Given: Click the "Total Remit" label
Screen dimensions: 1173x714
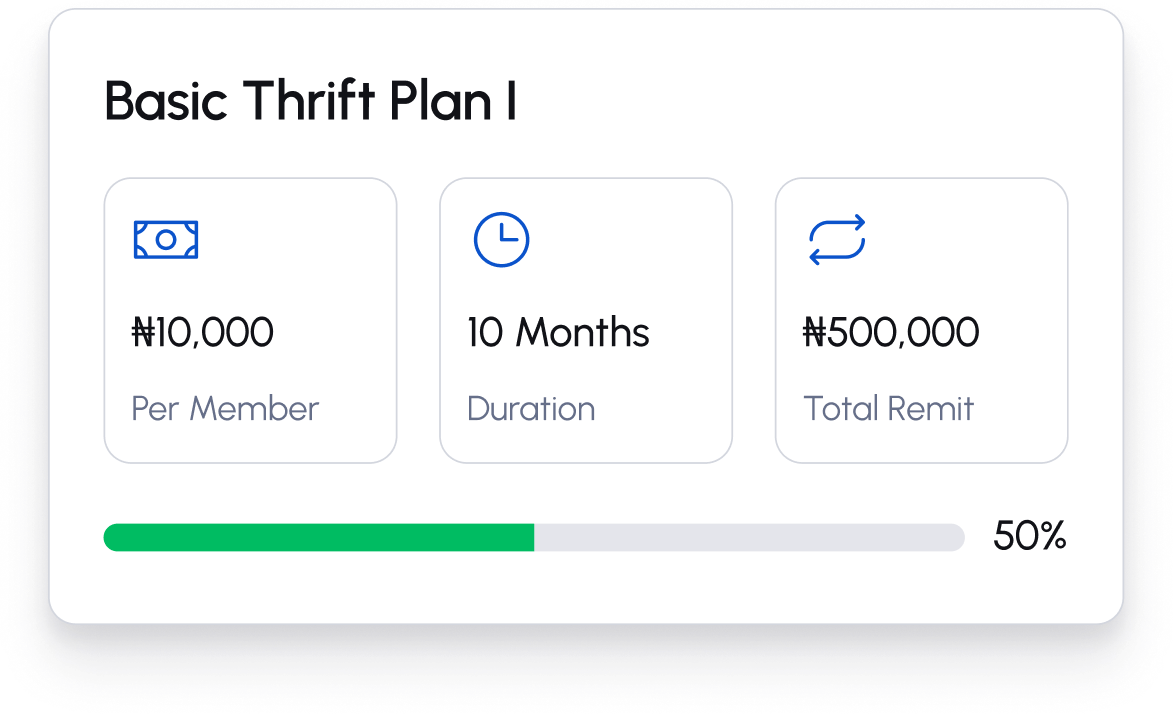Looking at the screenshot, I should [889, 409].
